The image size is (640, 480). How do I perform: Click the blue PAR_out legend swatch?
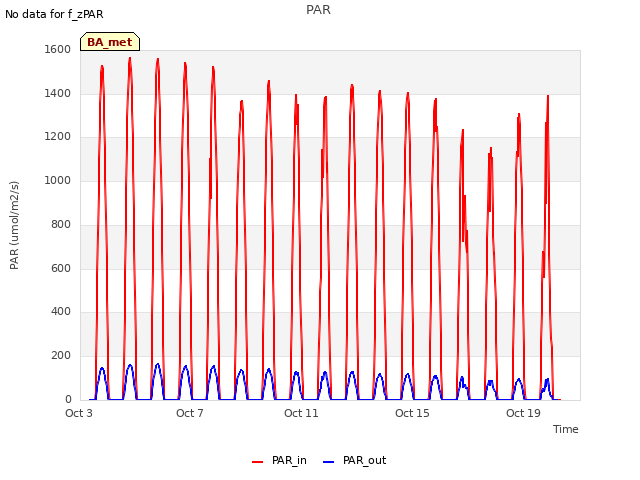coord(329,462)
